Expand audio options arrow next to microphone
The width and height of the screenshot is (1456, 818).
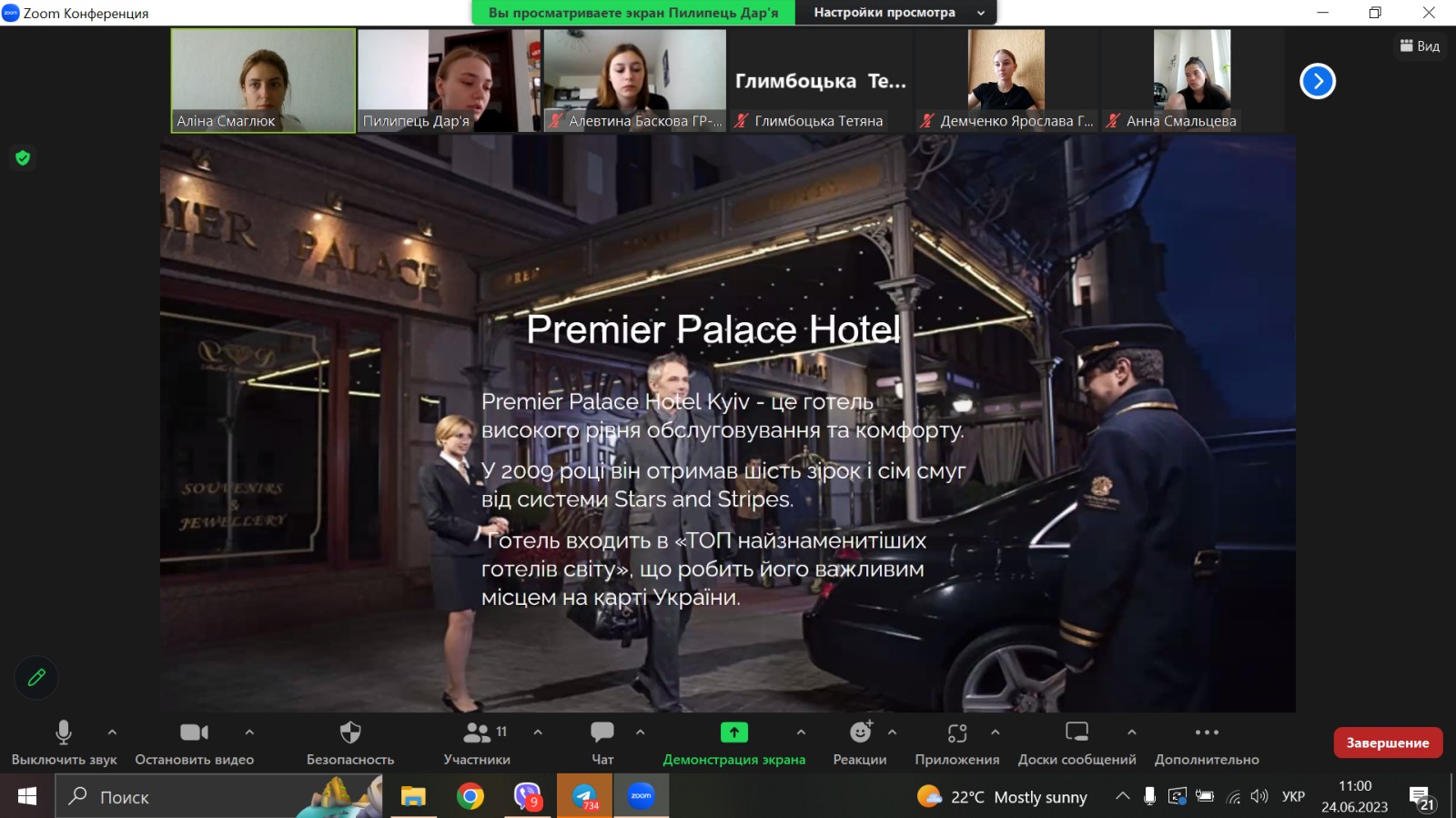[x=112, y=732]
